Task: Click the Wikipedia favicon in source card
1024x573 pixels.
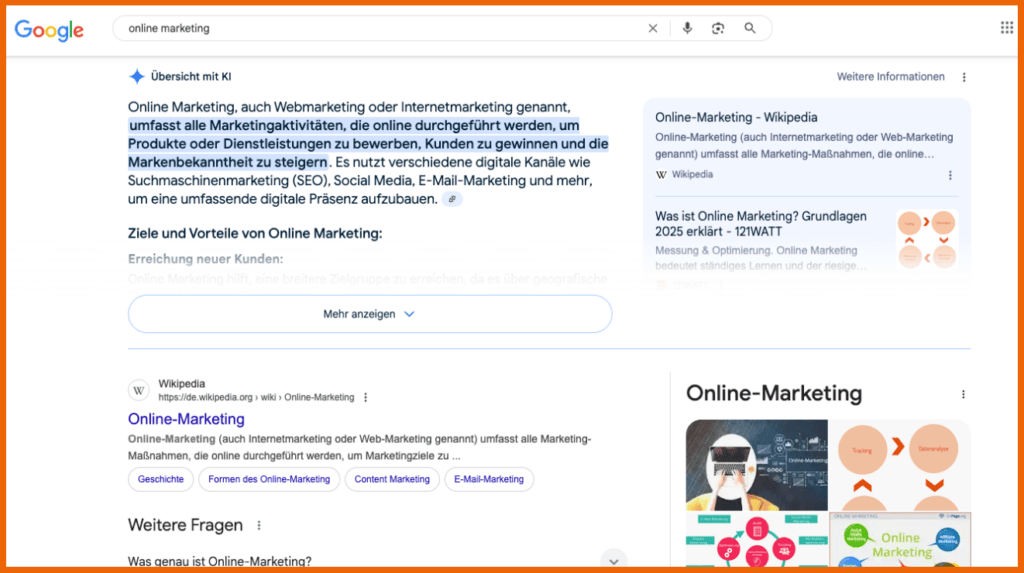Action: [x=661, y=174]
